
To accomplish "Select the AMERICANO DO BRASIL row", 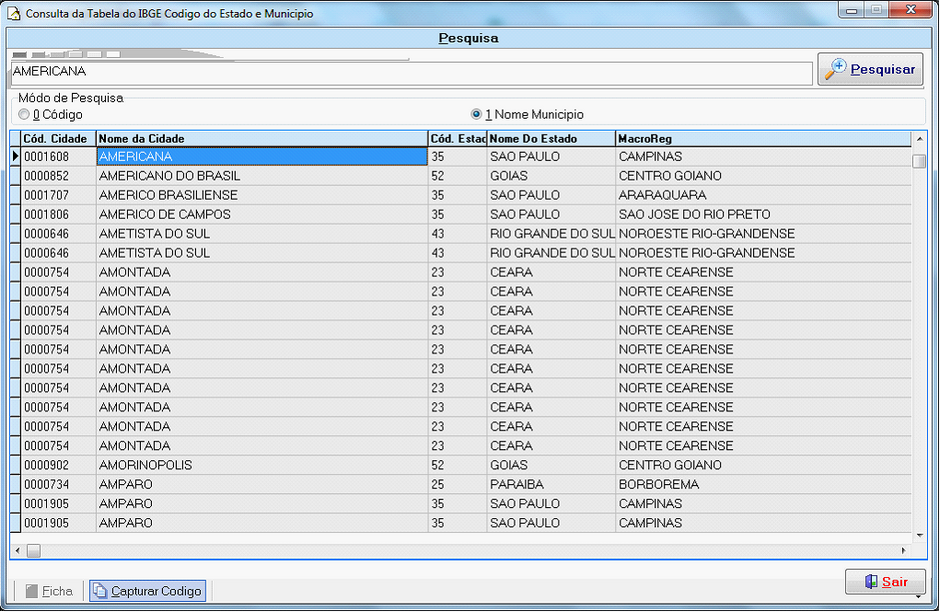I will coord(260,176).
